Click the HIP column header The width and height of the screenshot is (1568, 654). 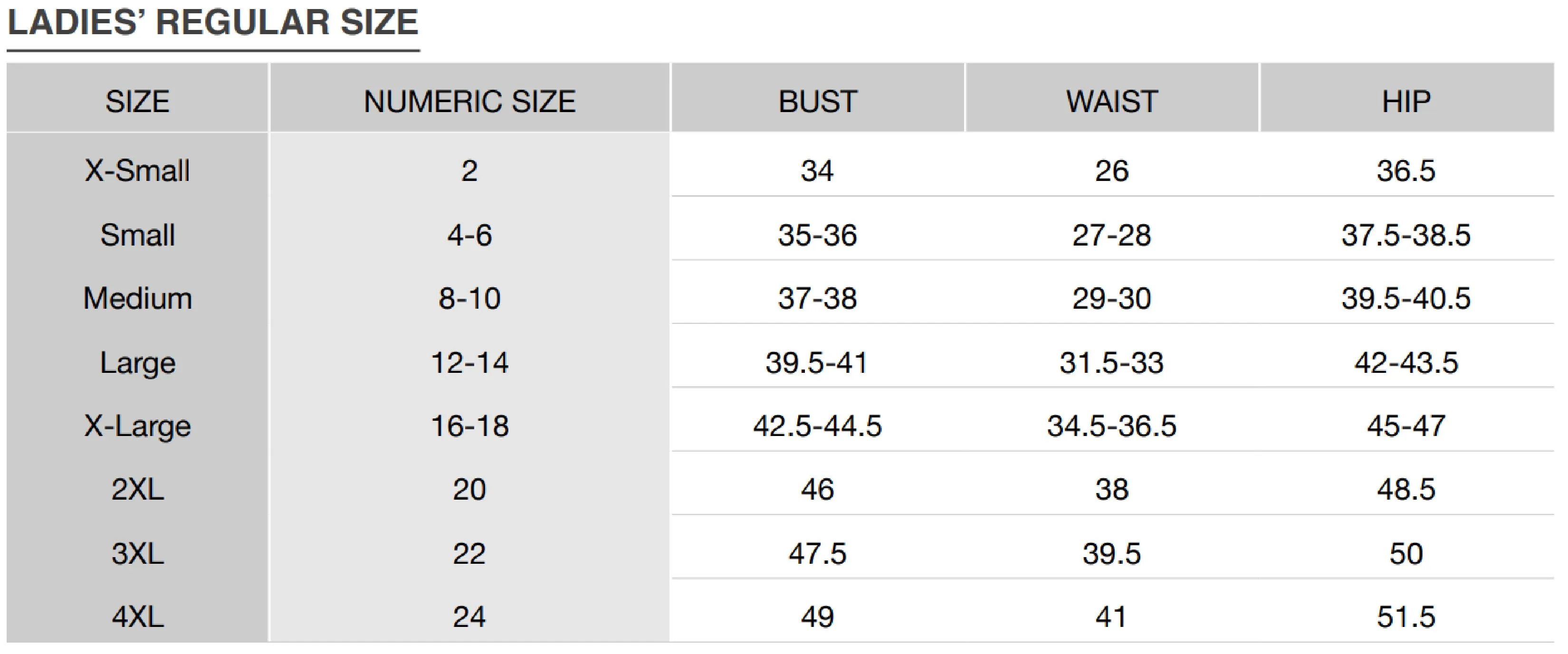(x=1406, y=101)
